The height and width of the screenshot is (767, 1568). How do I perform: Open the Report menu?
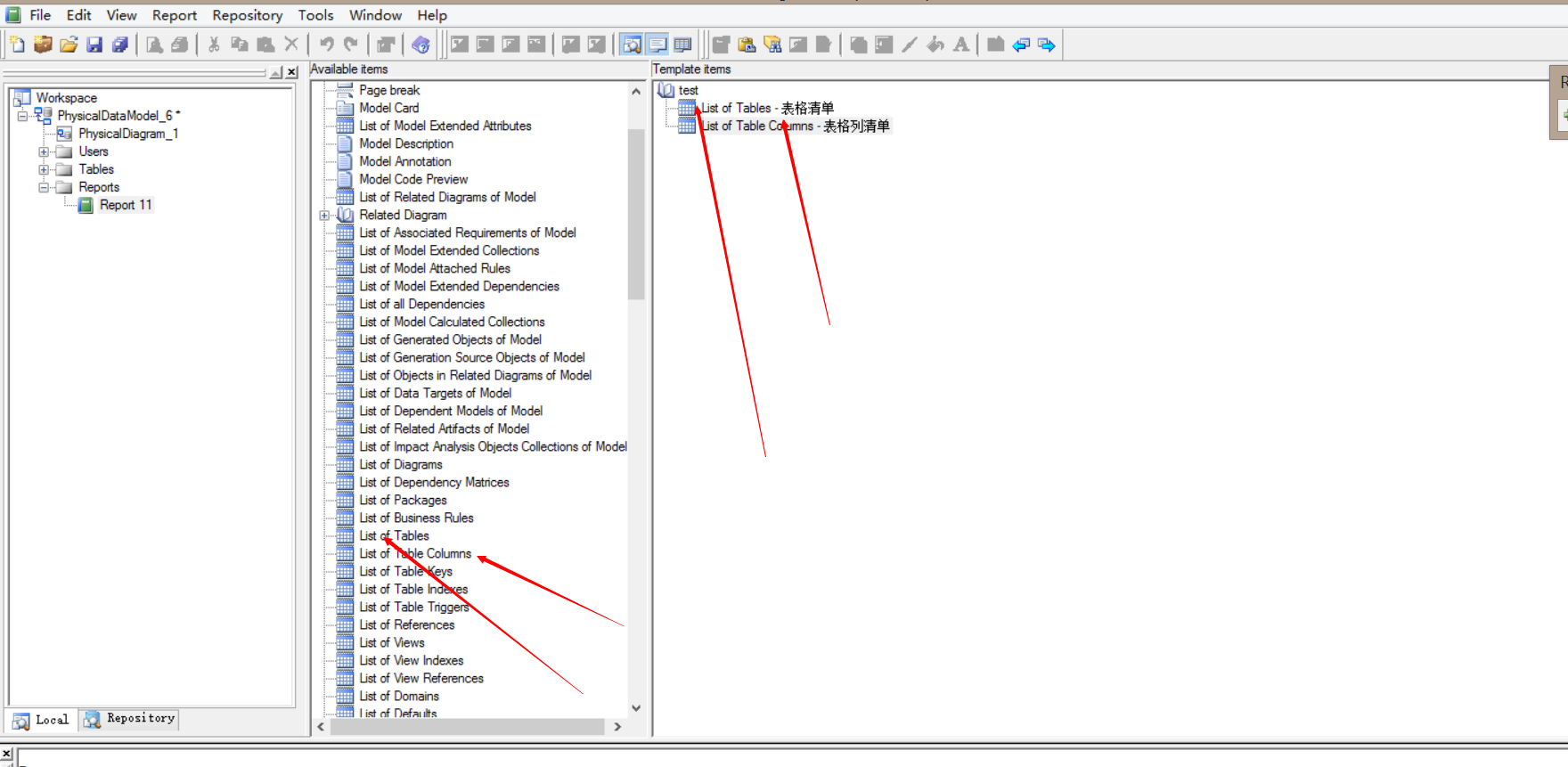(x=174, y=15)
